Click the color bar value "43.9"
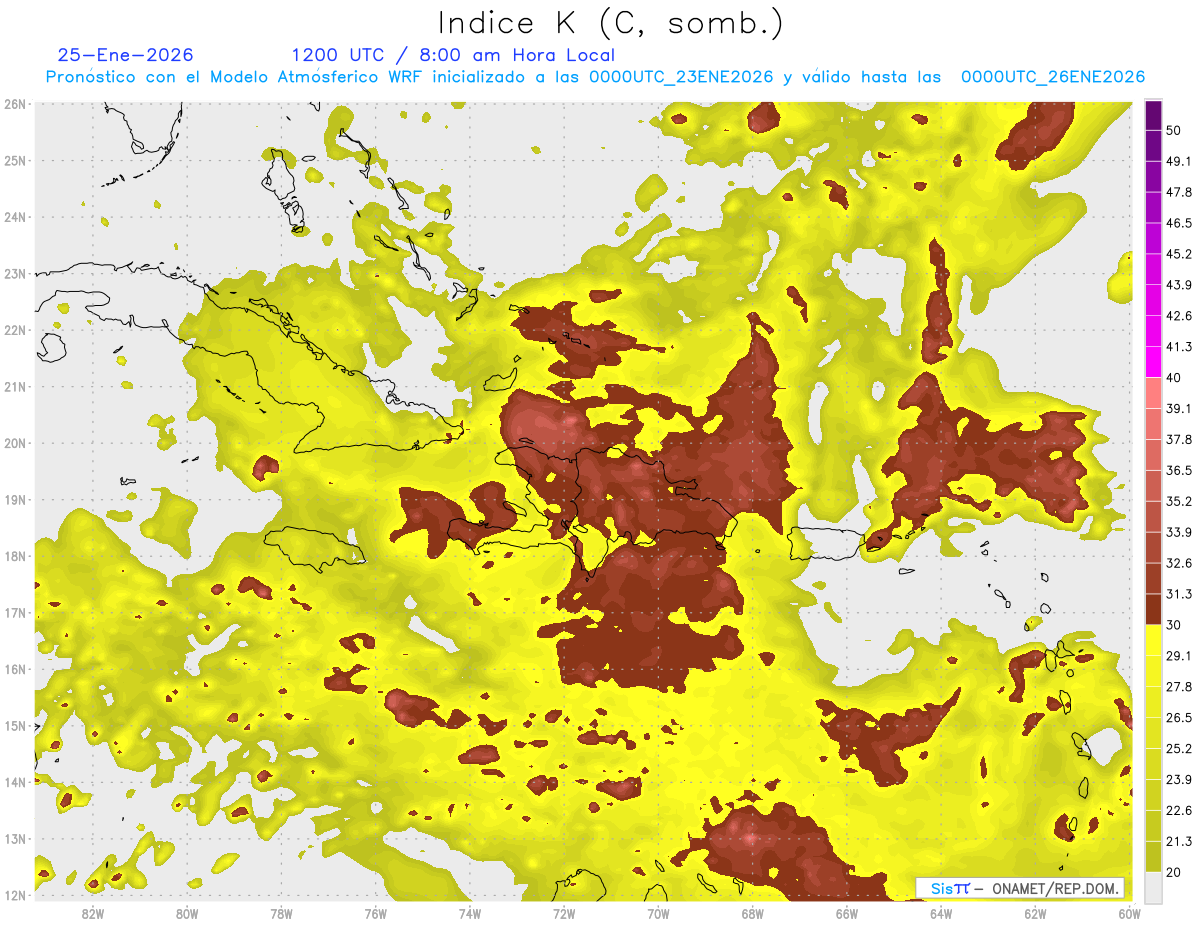This screenshot has width=1200, height=927. point(1179,285)
